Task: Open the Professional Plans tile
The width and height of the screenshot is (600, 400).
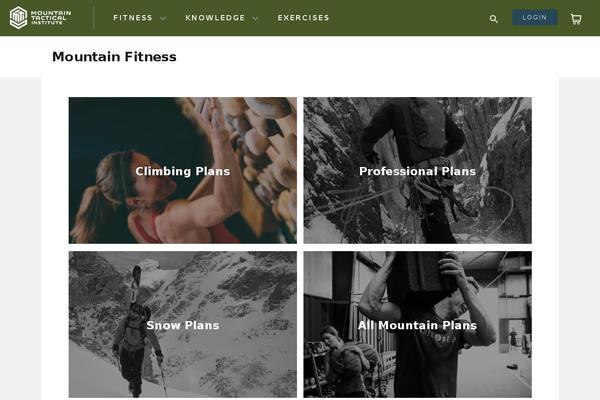Action: click(x=417, y=170)
